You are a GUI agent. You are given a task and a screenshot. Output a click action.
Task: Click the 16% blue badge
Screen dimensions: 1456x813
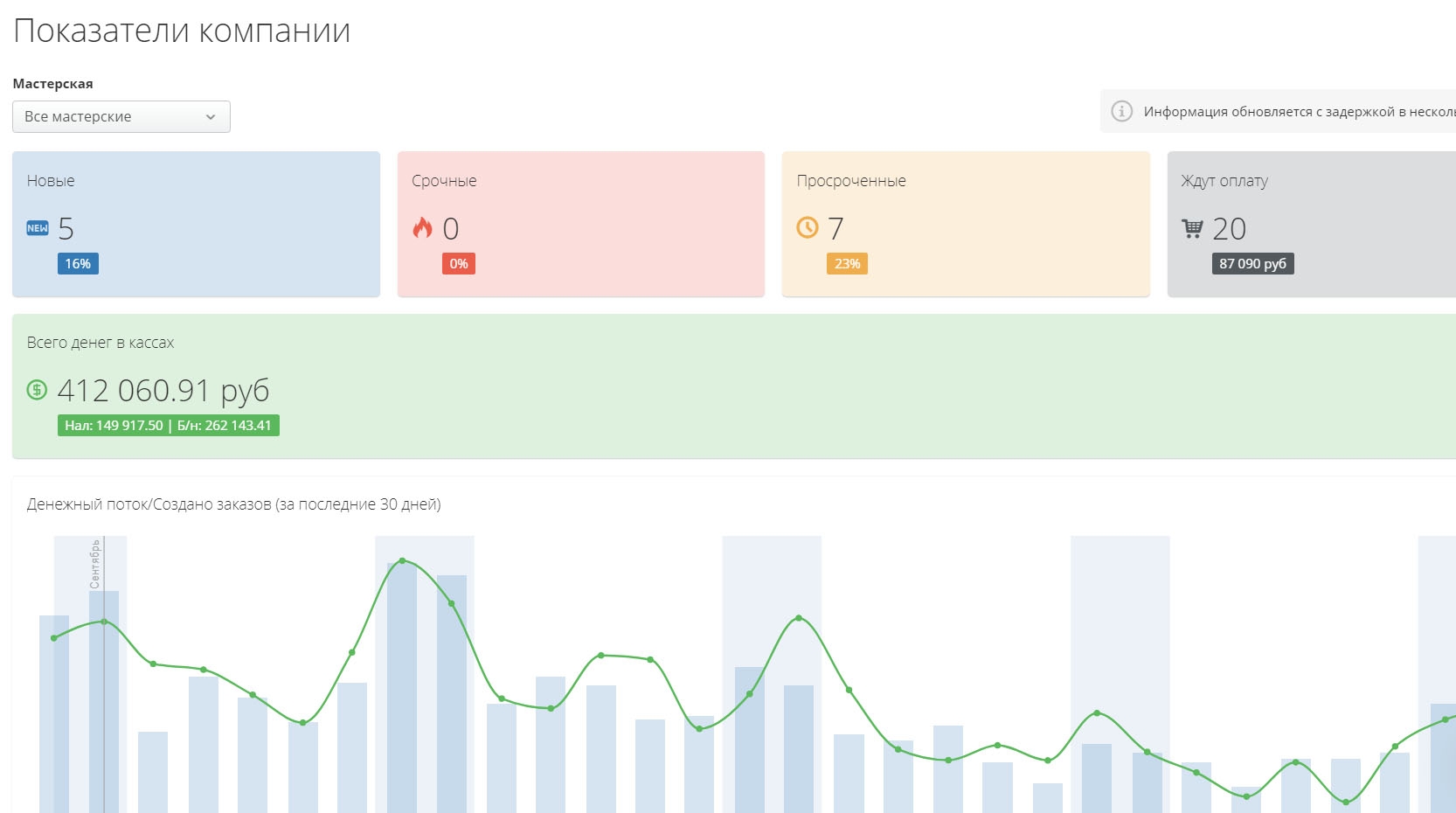click(78, 264)
